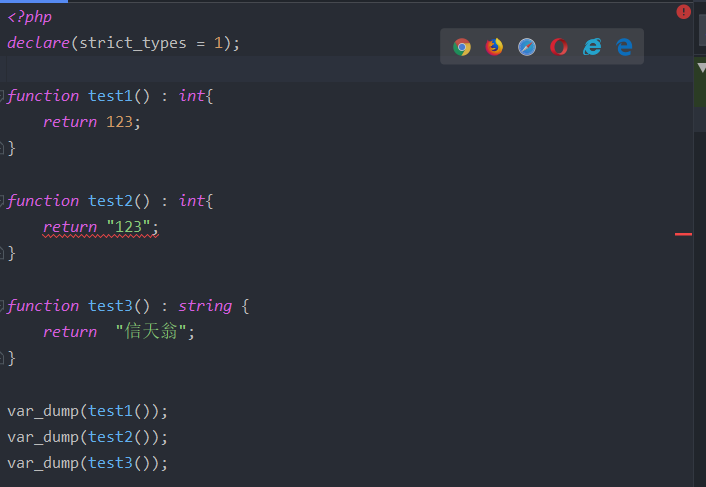The height and width of the screenshot is (487, 706).
Task: Click the int return type of test2
Action: click(x=192, y=200)
